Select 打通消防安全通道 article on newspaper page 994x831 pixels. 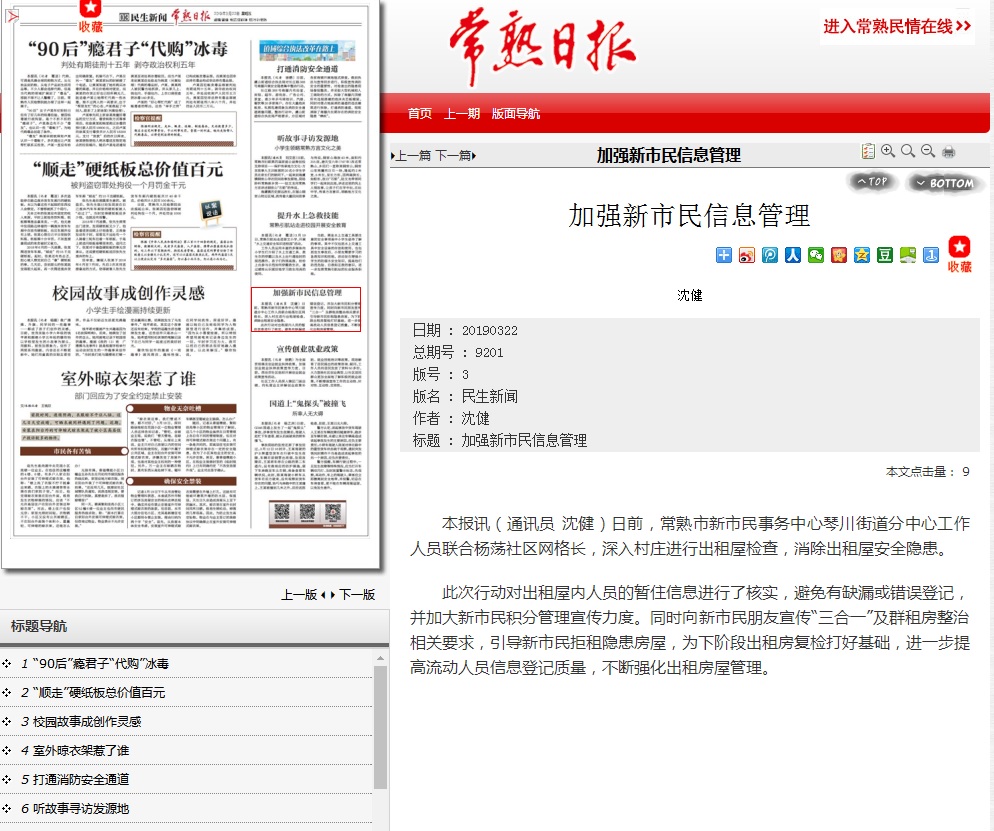pos(307,91)
